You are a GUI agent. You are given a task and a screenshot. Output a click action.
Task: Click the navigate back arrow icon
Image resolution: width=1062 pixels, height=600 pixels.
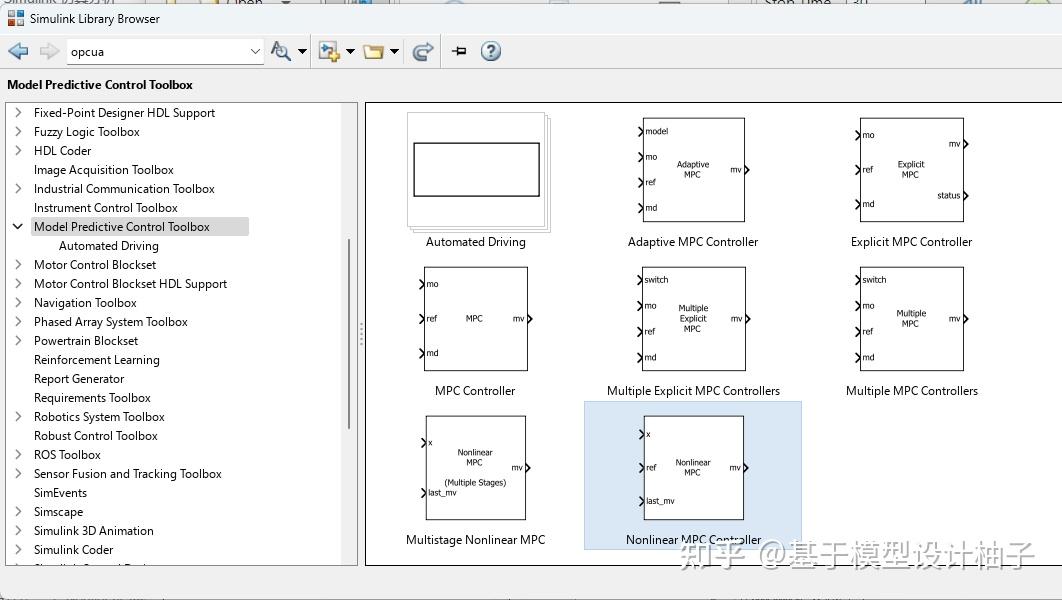click(x=17, y=51)
